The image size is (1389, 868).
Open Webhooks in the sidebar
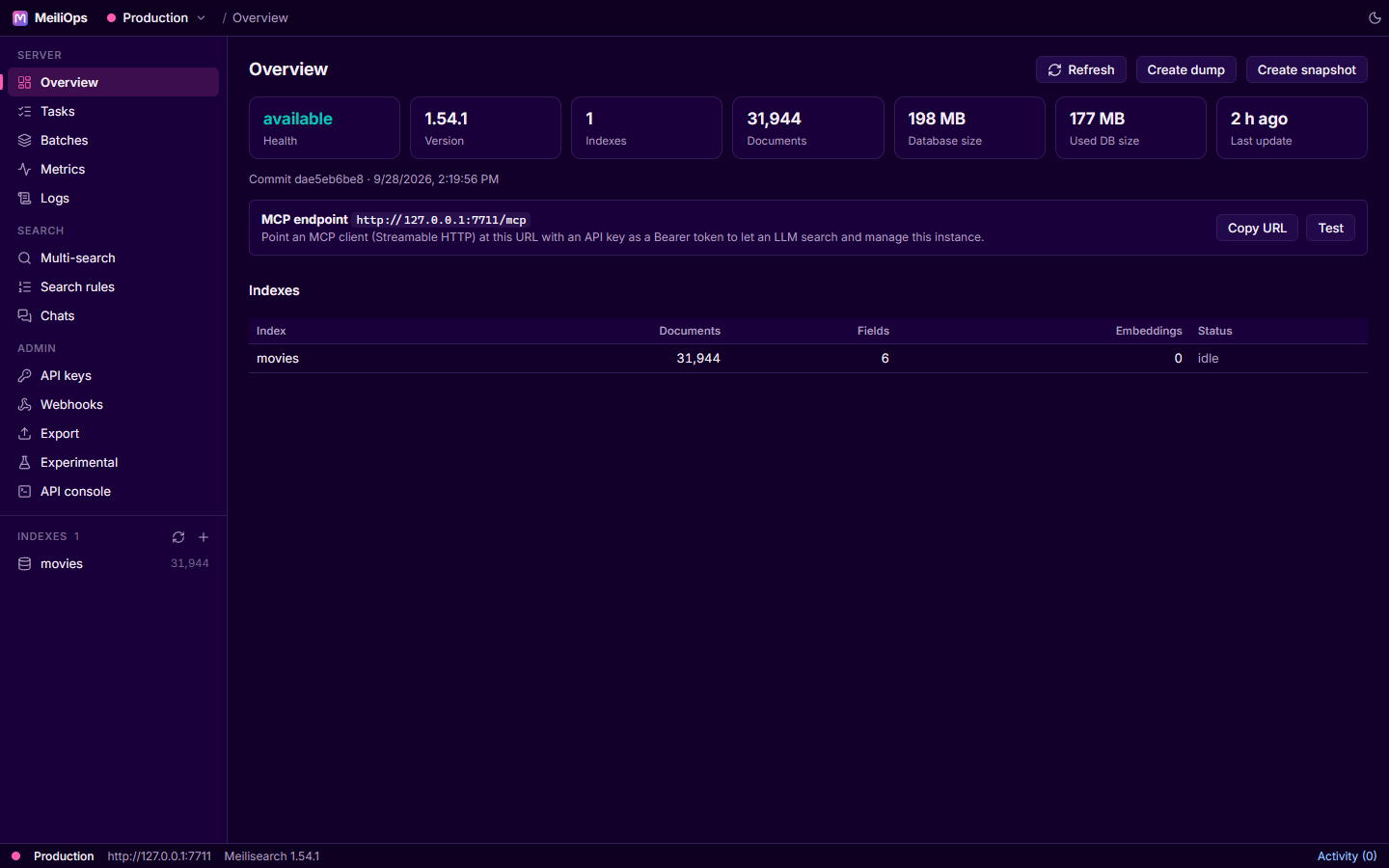(114, 405)
